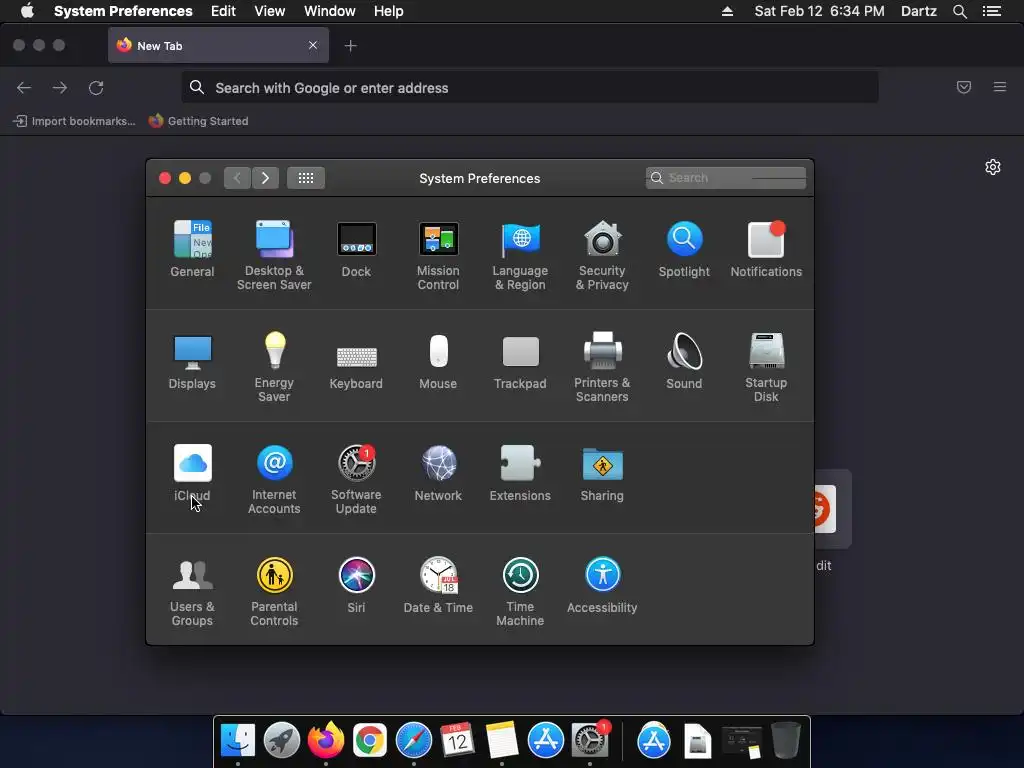Click the Show All grid button
1024x768 pixels.
(x=306, y=178)
